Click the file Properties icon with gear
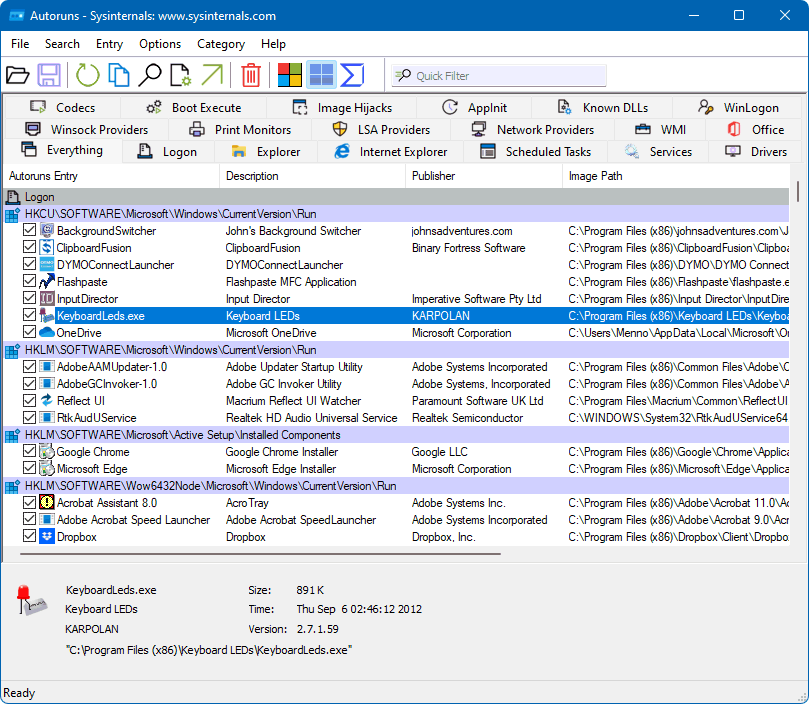Screen dimensions: 809x704 point(181,75)
